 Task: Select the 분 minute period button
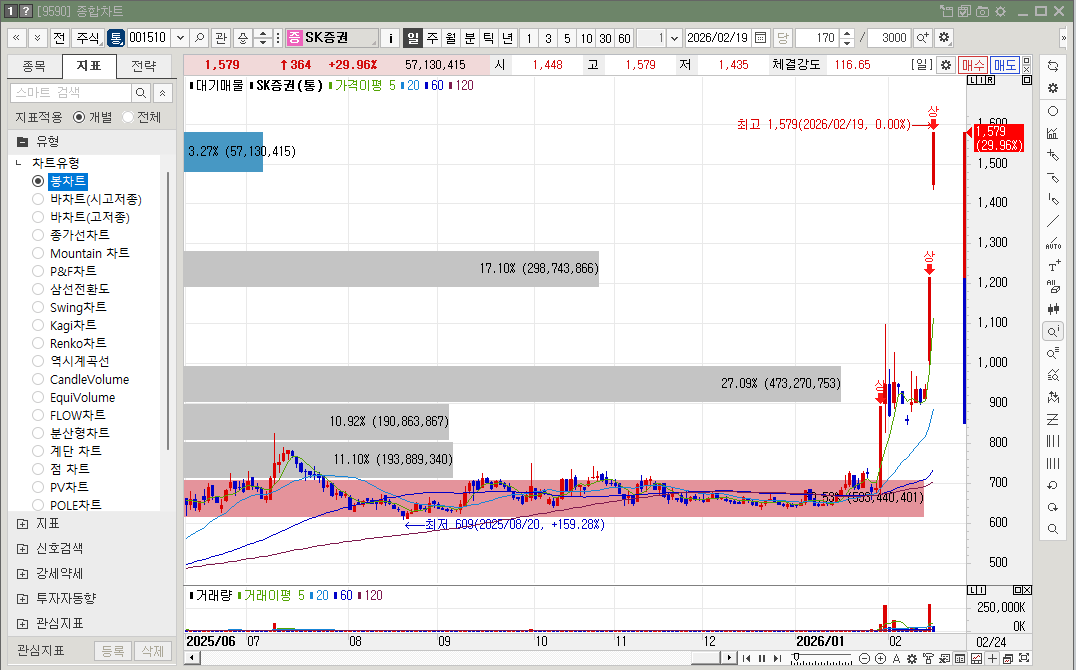point(470,38)
